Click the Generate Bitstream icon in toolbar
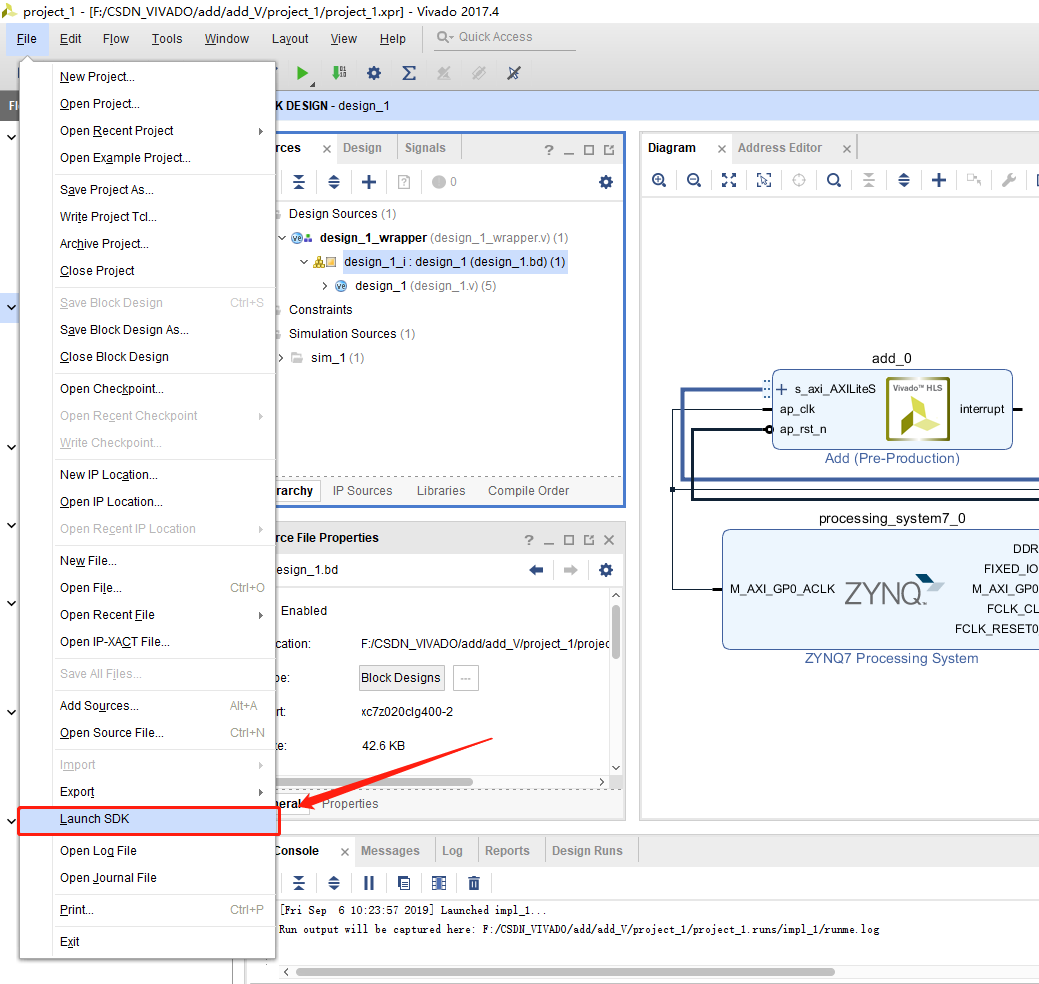The image size is (1039, 984). point(339,73)
